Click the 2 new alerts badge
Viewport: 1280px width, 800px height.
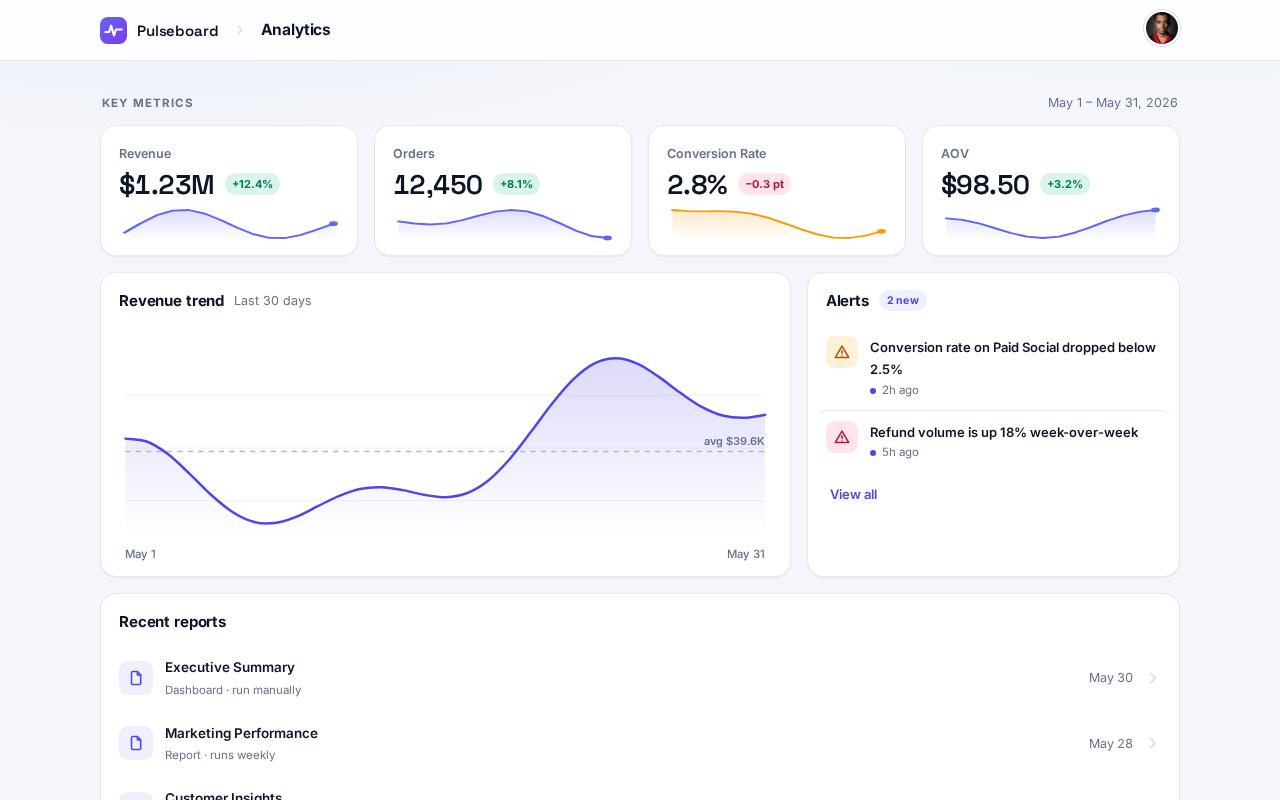tap(903, 301)
